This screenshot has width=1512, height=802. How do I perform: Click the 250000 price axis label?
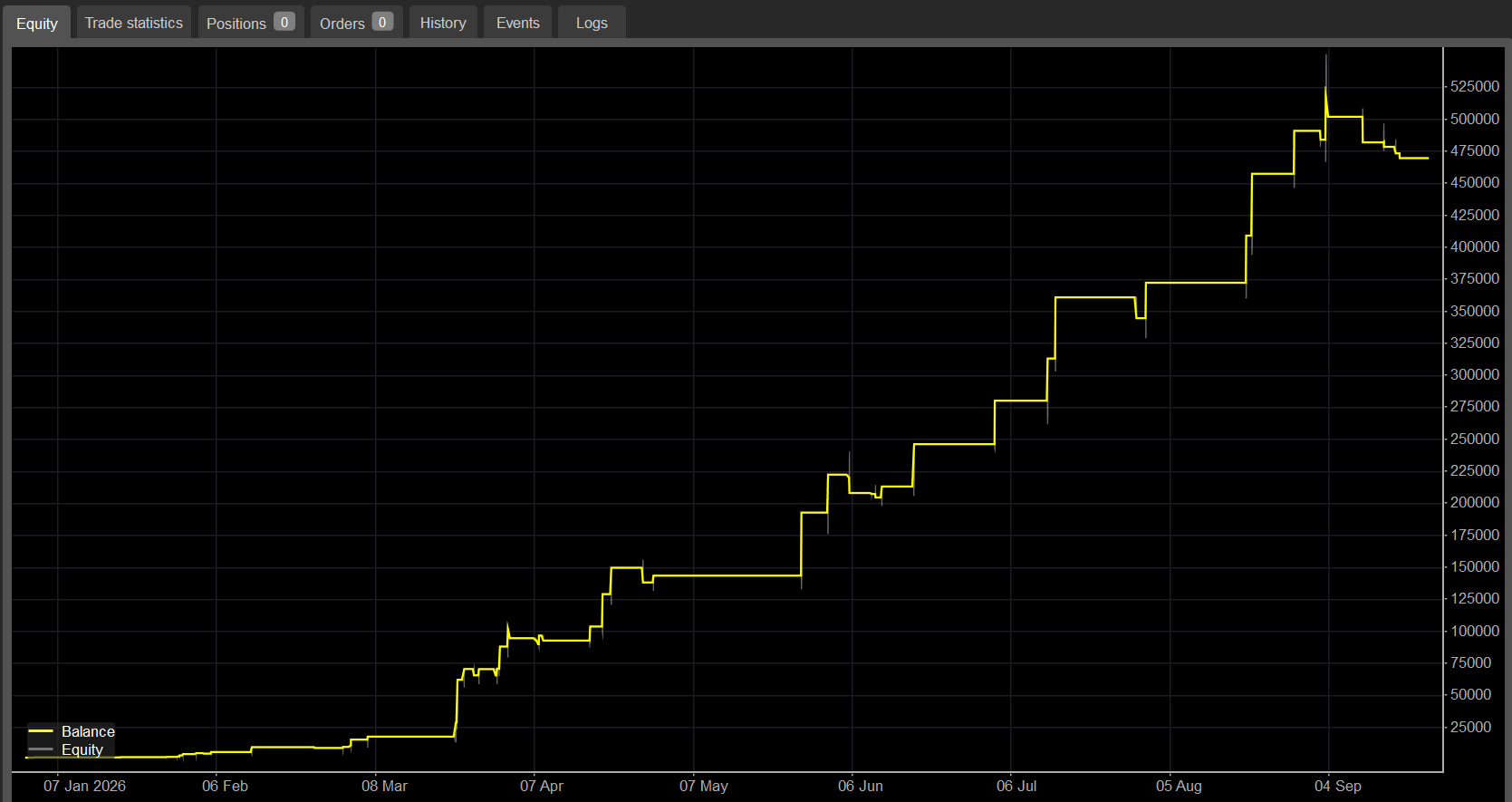point(1475,439)
